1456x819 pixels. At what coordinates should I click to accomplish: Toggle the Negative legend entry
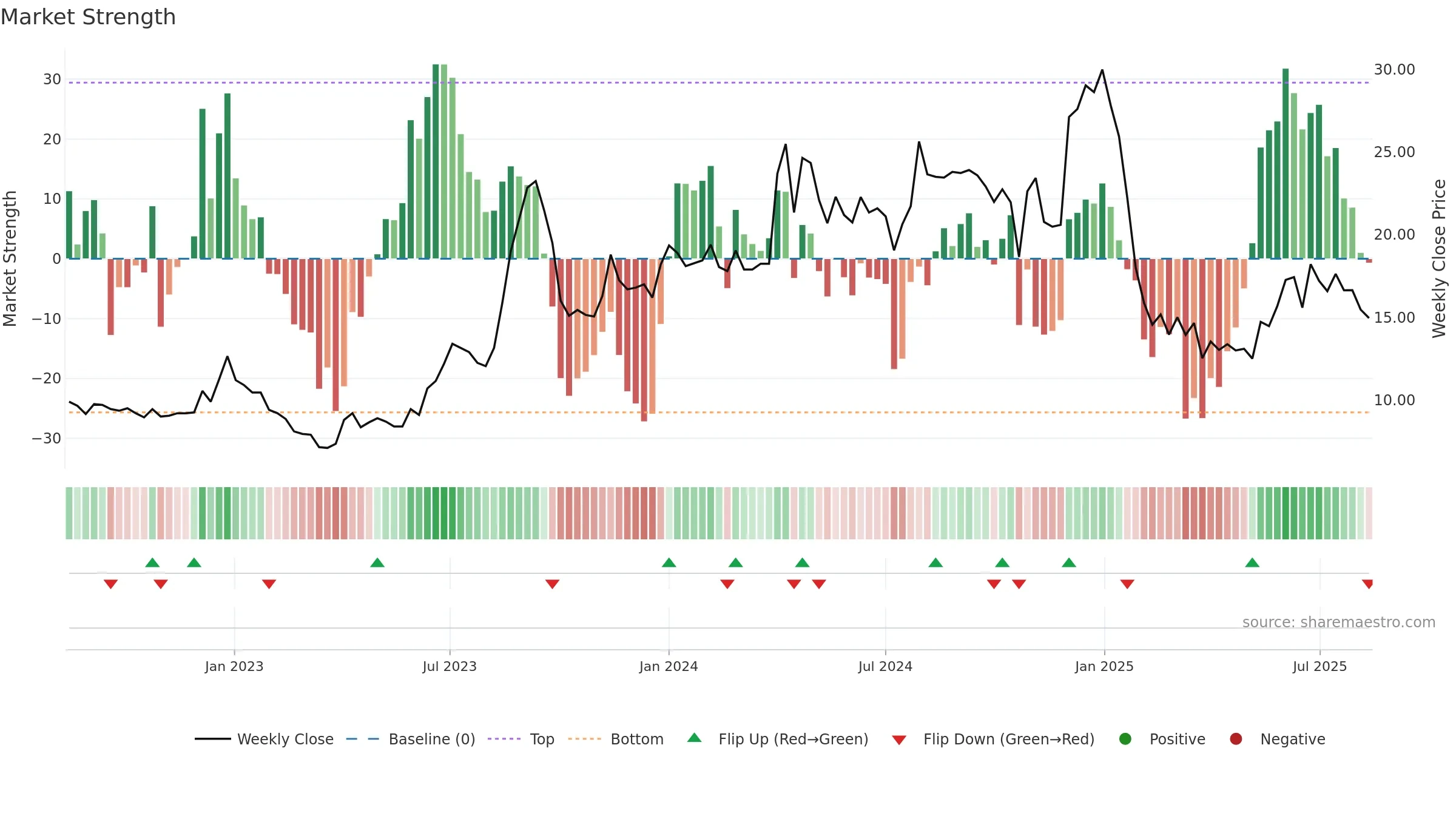pos(1277,739)
